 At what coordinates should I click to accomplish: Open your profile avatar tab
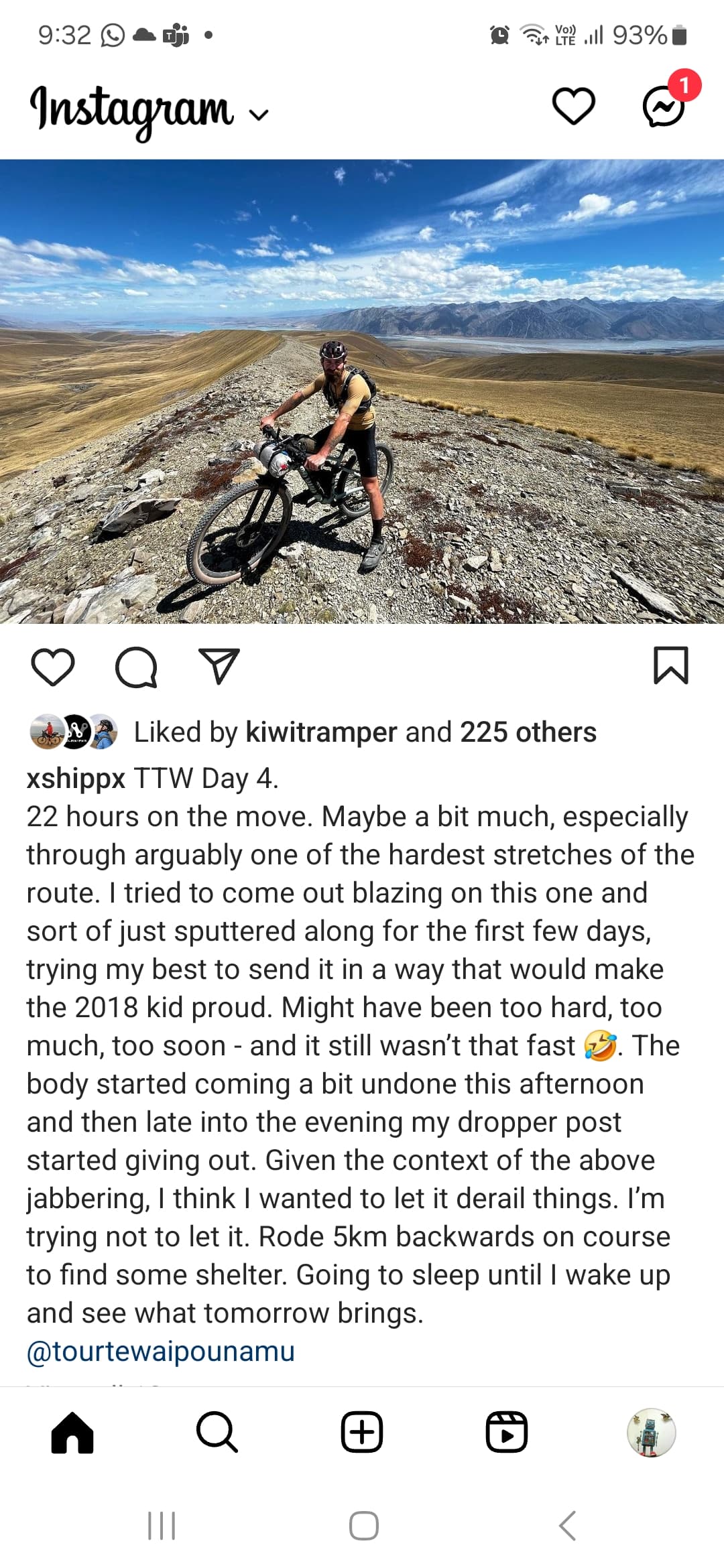point(651,1433)
